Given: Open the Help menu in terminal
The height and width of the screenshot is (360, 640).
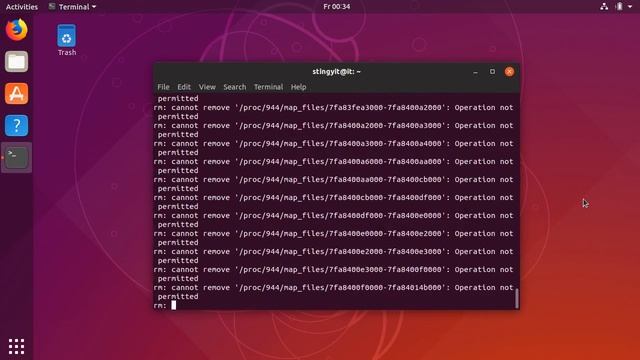Looking at the screenshot, I should pyautogui.click(x=298, y=87).
